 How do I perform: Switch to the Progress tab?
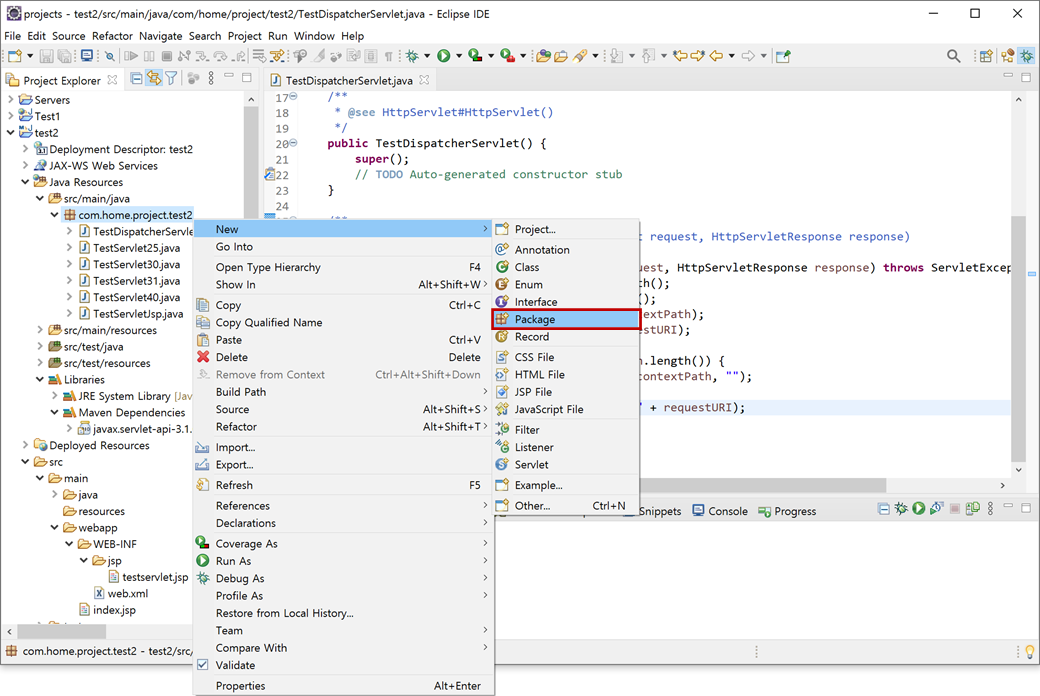click(787, 511)
